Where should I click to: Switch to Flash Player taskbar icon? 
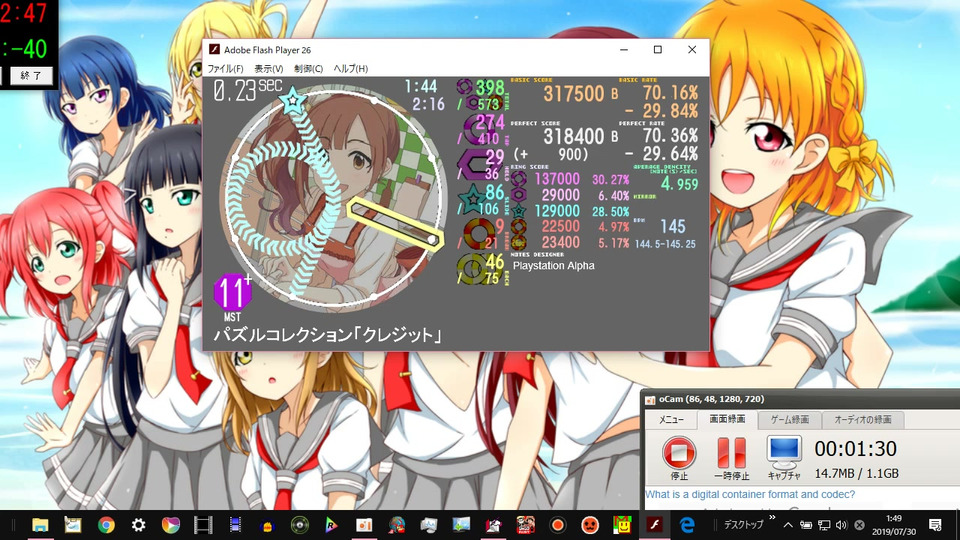(654, 525)
